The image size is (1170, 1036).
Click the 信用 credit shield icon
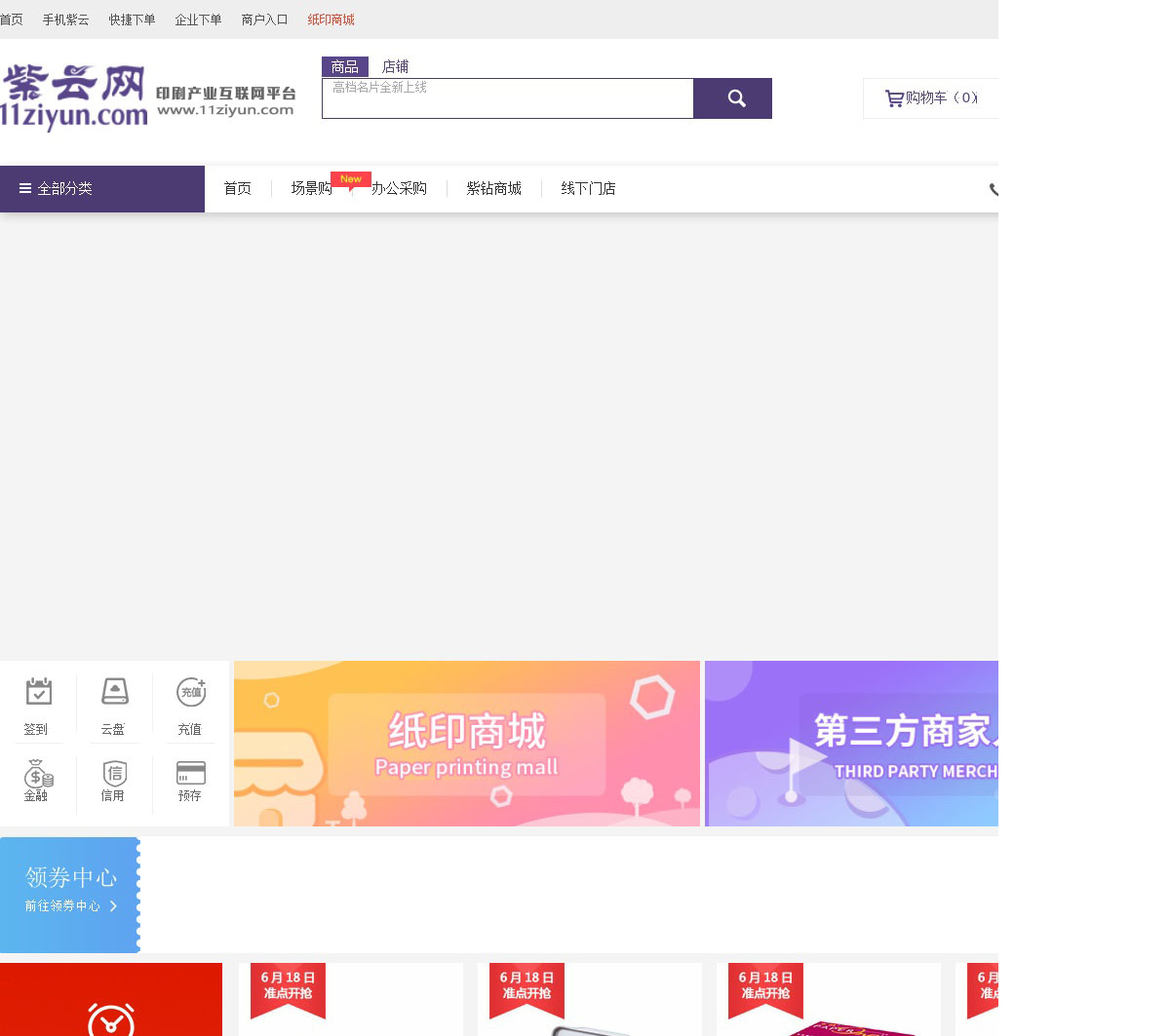click(114, 775)
